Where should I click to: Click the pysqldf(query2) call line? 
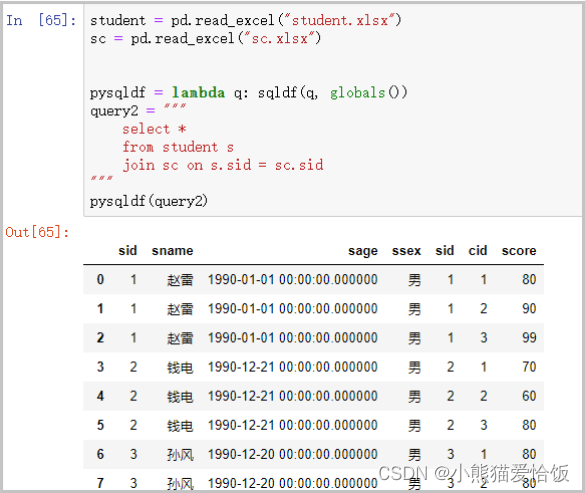[148, 202]
